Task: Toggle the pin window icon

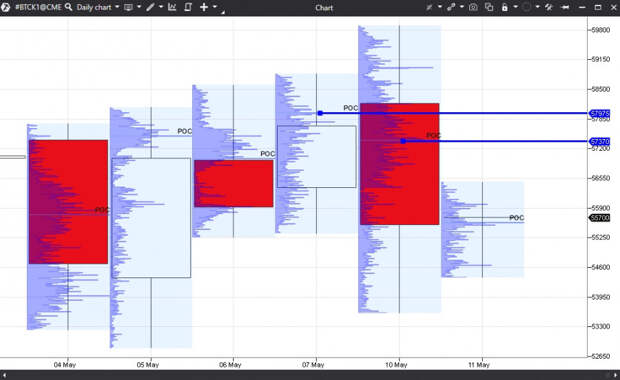Action: click(x=565, y=7)
